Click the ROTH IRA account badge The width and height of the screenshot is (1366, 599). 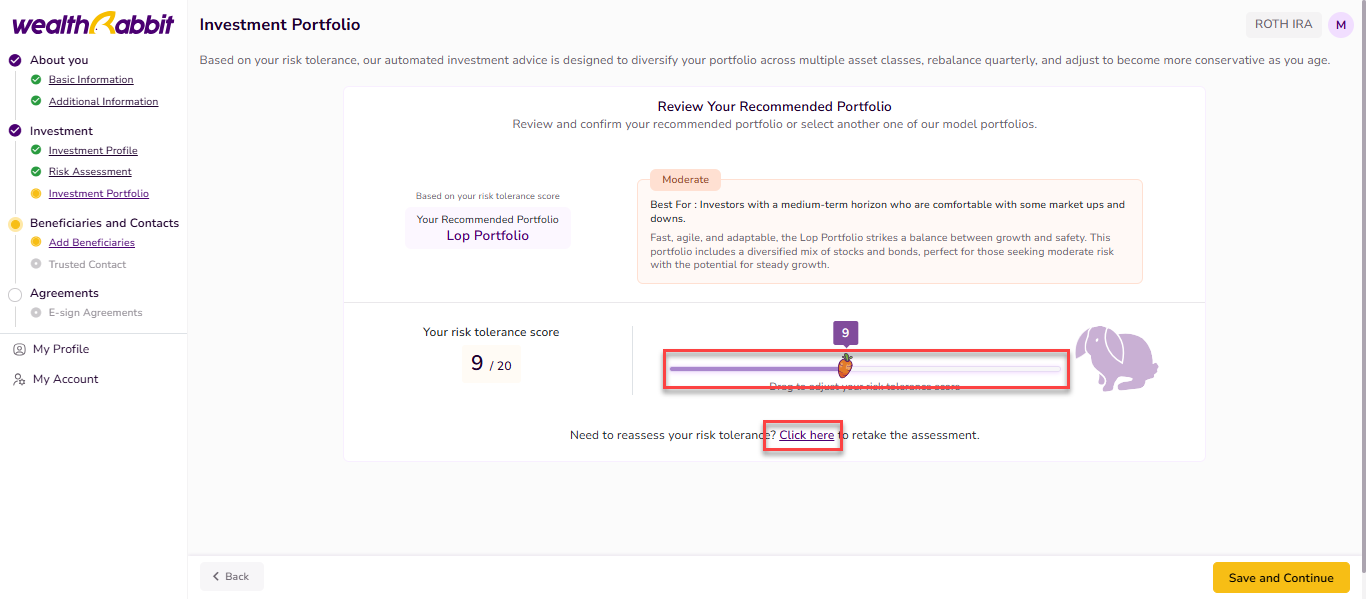point(1284,25)
